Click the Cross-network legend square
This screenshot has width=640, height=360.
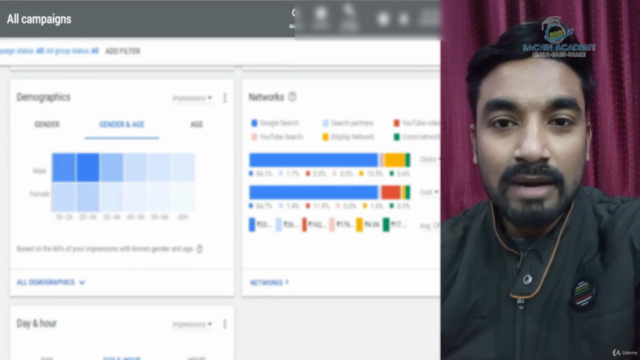point(396,137)
